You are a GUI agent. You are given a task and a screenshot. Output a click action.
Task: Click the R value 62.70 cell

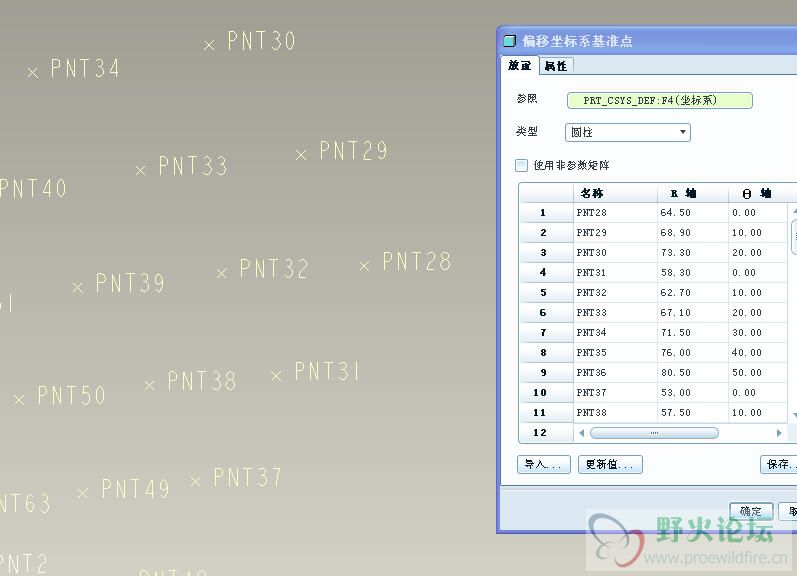coord(693,292)
